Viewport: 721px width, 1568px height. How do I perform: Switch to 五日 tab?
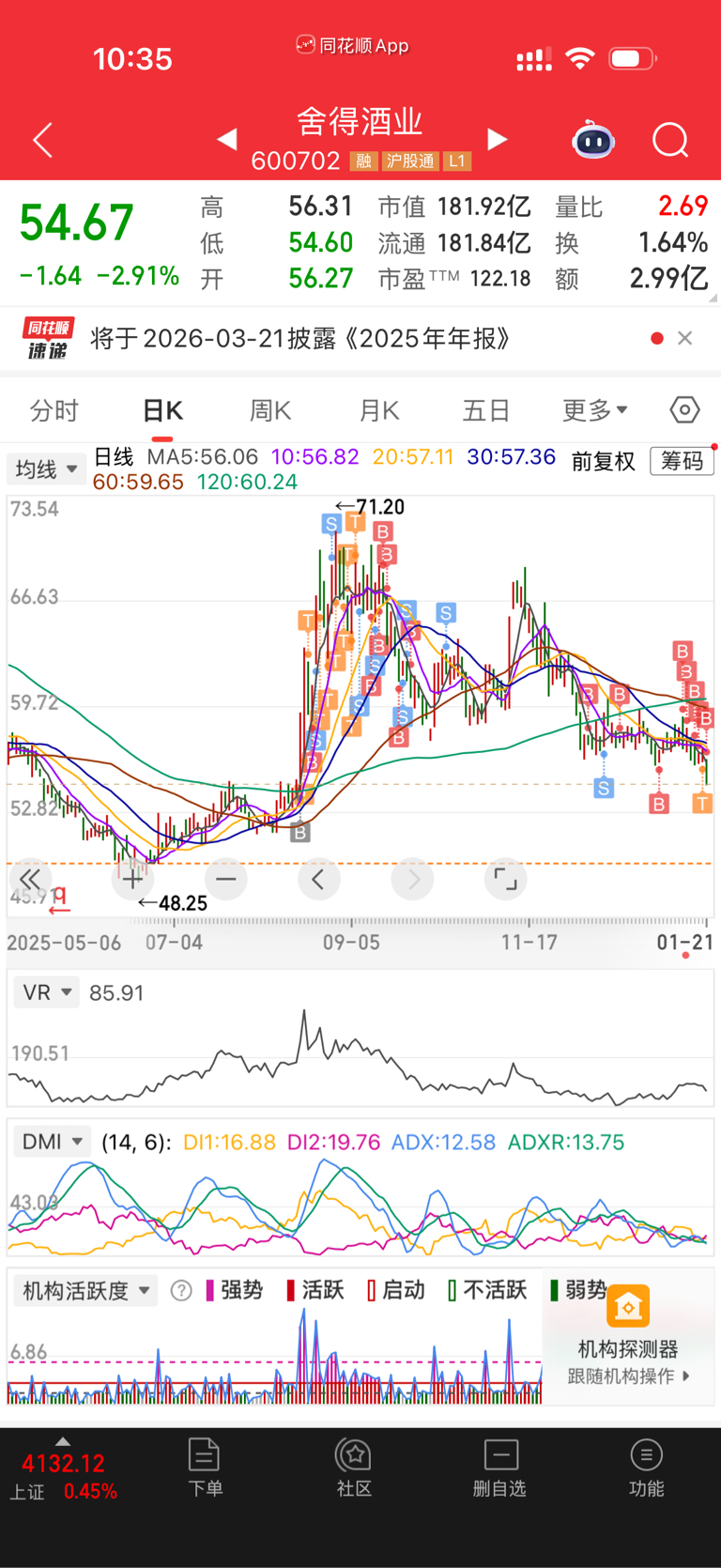tap(486, 411)
